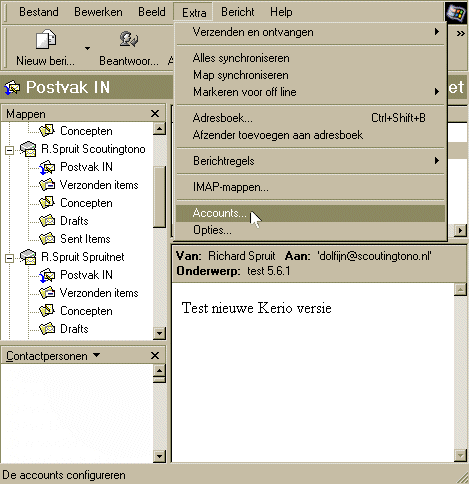Click status bar De accounts configureren
This screenshot has height=484, width=469.
coord(64,475)
